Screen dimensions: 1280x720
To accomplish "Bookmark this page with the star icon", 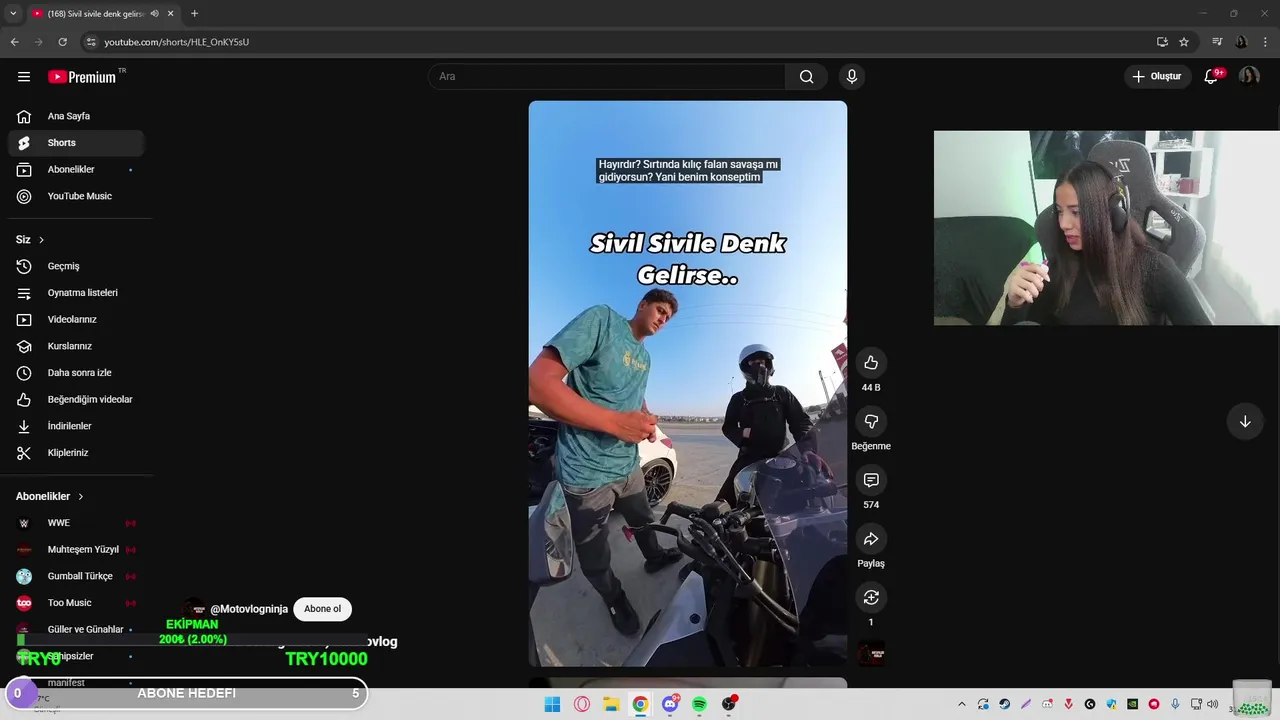I will (x=1184, y=42).
